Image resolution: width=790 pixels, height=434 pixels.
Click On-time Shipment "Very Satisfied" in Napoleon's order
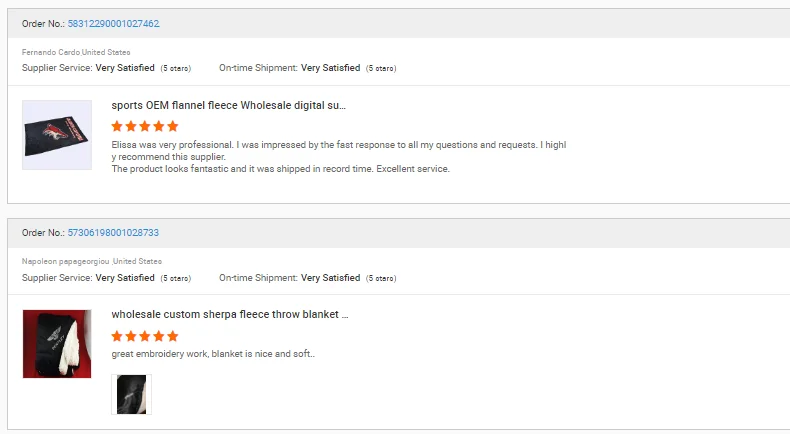[x=330, y=278]
